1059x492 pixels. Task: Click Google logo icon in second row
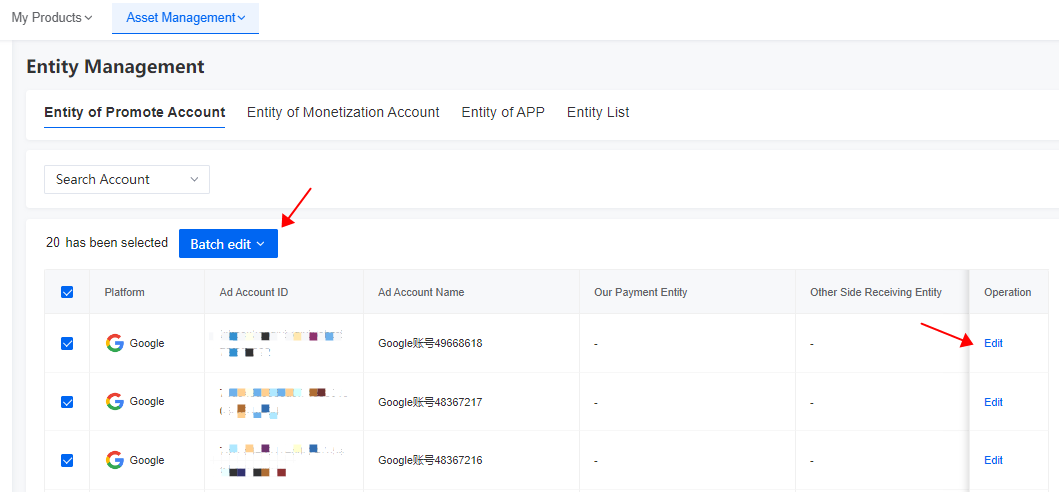click(x=115, y=401)
